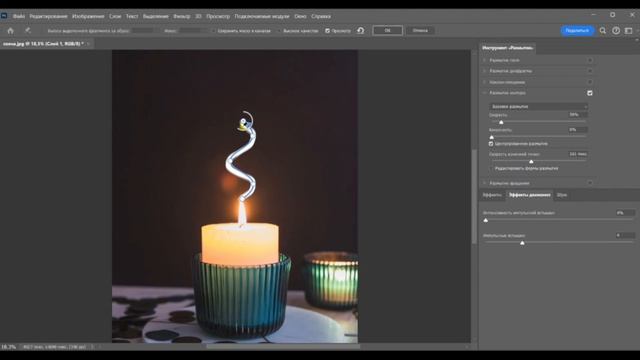640x360 pixels.
Task: Select the blur pin tool icon
Action: [28, 31]
